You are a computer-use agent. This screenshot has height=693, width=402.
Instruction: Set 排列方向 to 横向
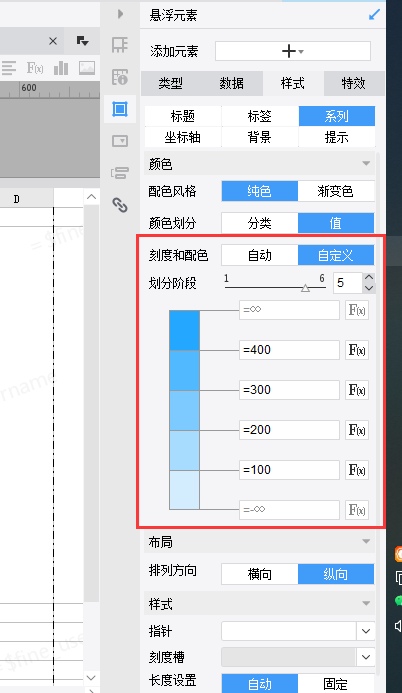click(260, 574)
